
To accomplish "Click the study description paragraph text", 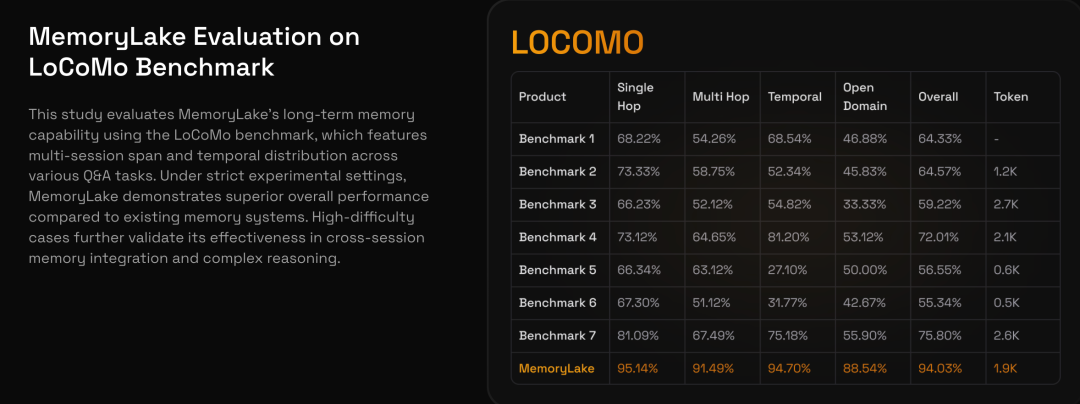I will [x=229, y=186].
